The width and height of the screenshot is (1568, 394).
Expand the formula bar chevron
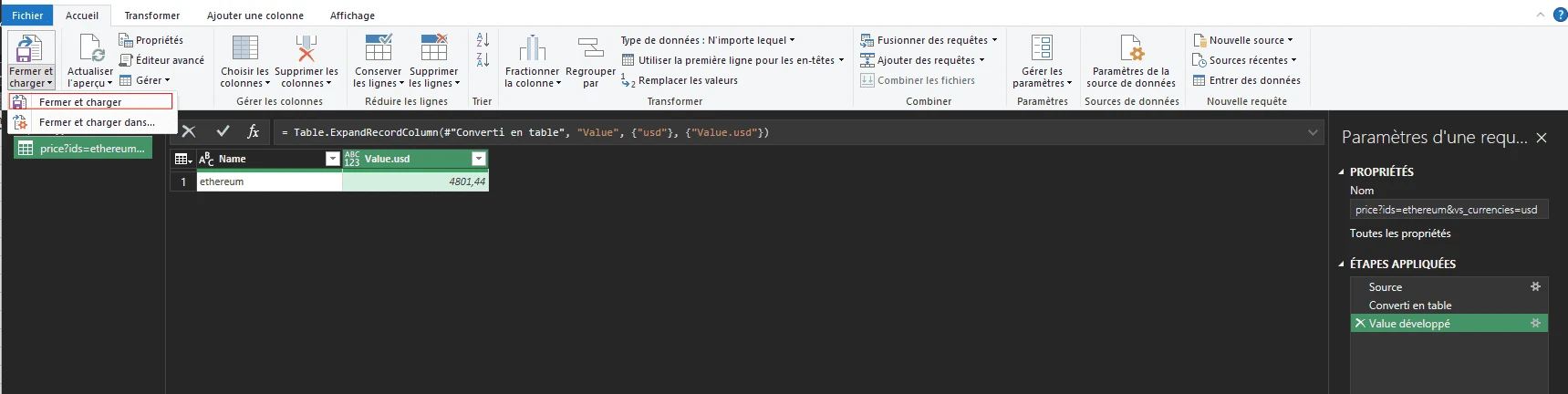(1313, 132)
